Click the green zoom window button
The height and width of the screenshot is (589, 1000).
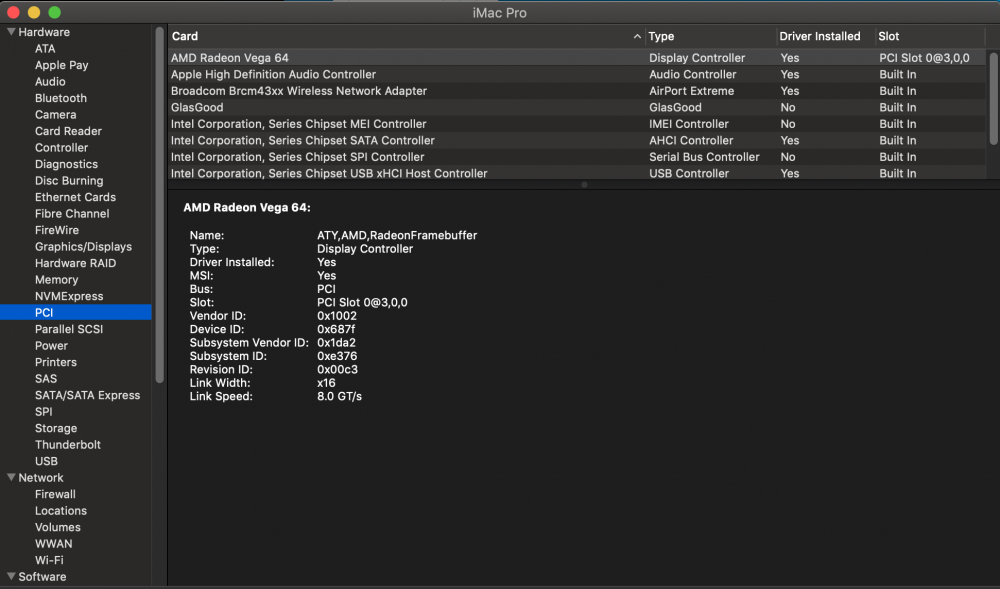pos(55,12)
